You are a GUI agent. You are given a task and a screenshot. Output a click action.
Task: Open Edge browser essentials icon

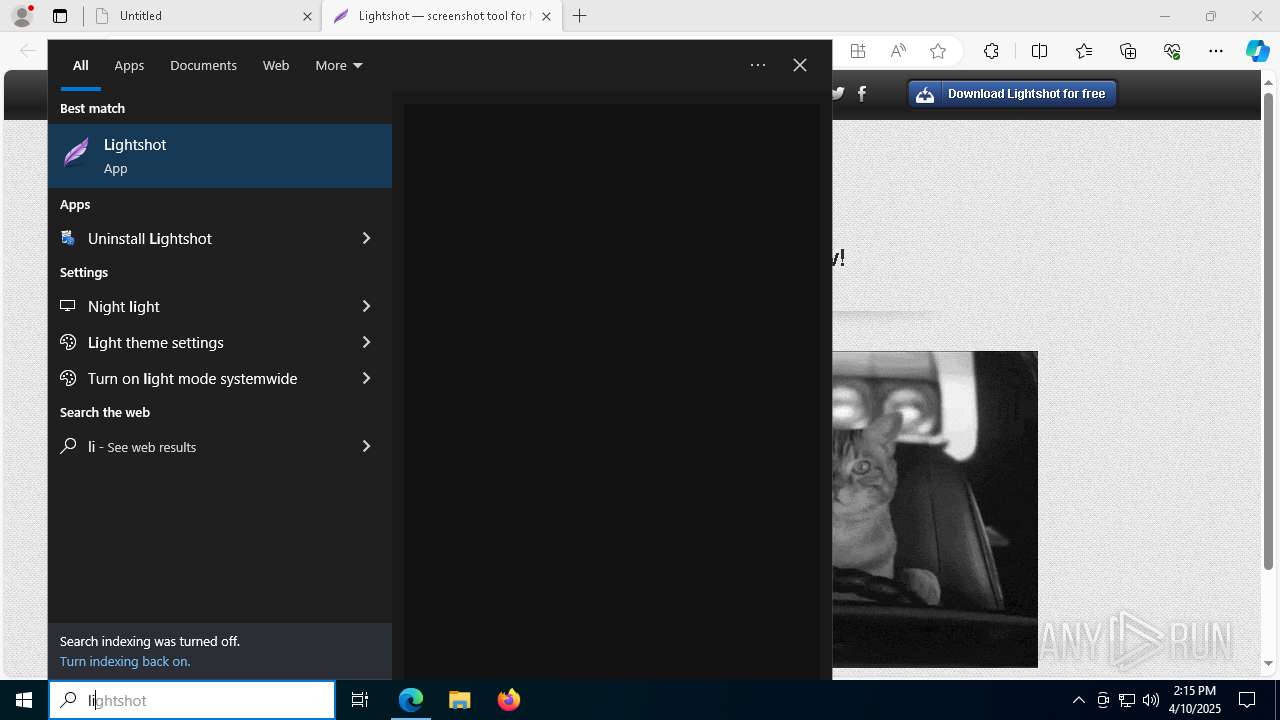(1172, 51)
